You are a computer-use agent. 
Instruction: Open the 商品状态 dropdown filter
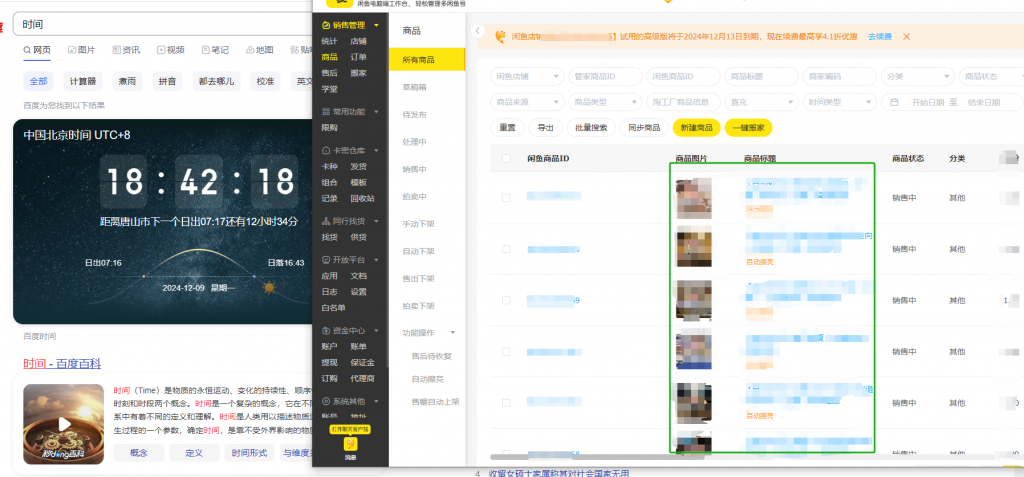[991, 76]
